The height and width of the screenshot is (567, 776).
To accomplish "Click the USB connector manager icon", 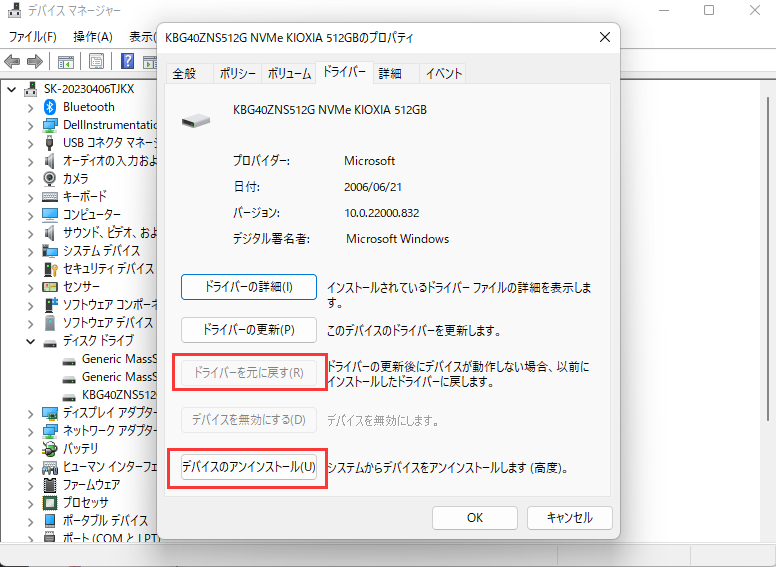I will pos(49,143).
